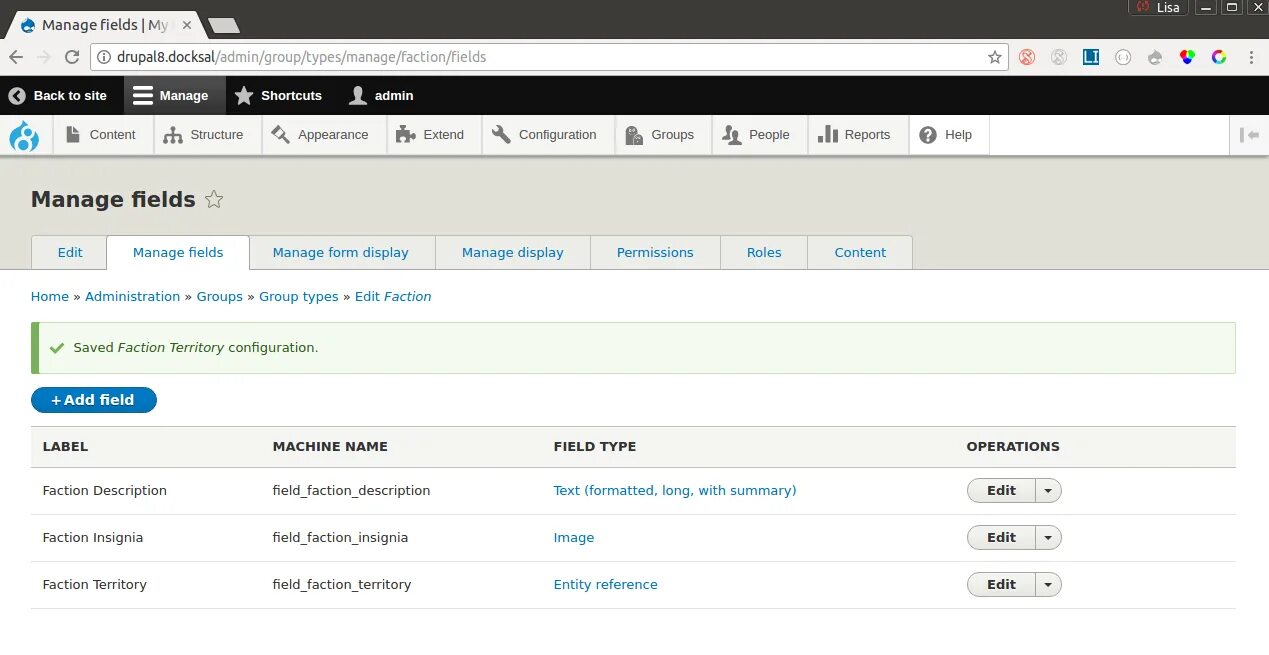This screenshot has width=1269, height=655.
Task: Open the Structure menu icon
Action: pyautogui.click(x=173, y=135)
